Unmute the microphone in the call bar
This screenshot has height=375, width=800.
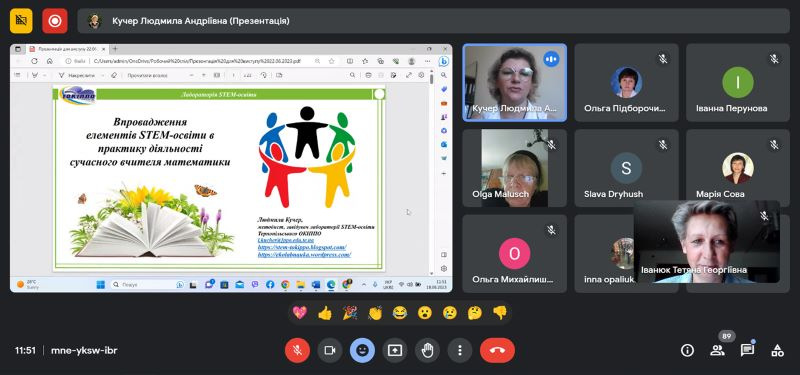(x=297, y=351)
